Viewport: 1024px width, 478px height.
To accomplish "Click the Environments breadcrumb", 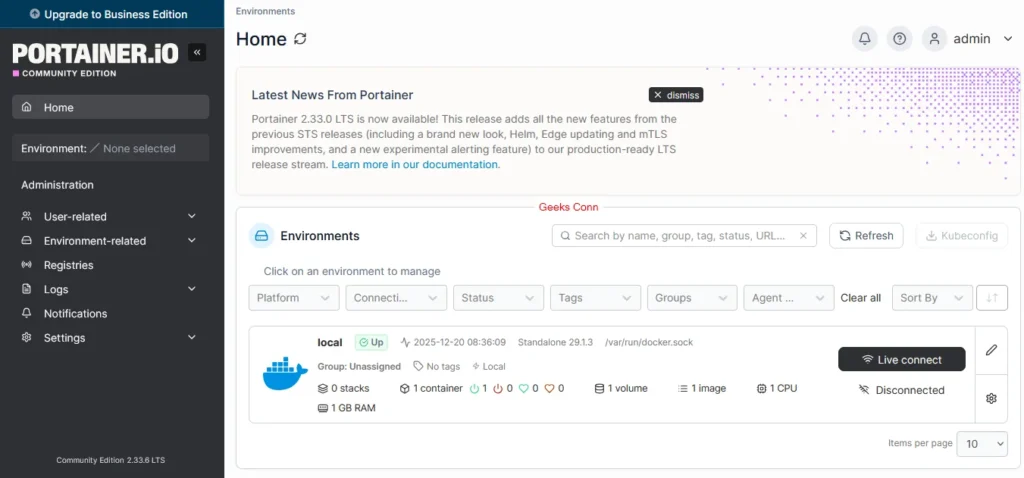I will [x=265, y=11].
